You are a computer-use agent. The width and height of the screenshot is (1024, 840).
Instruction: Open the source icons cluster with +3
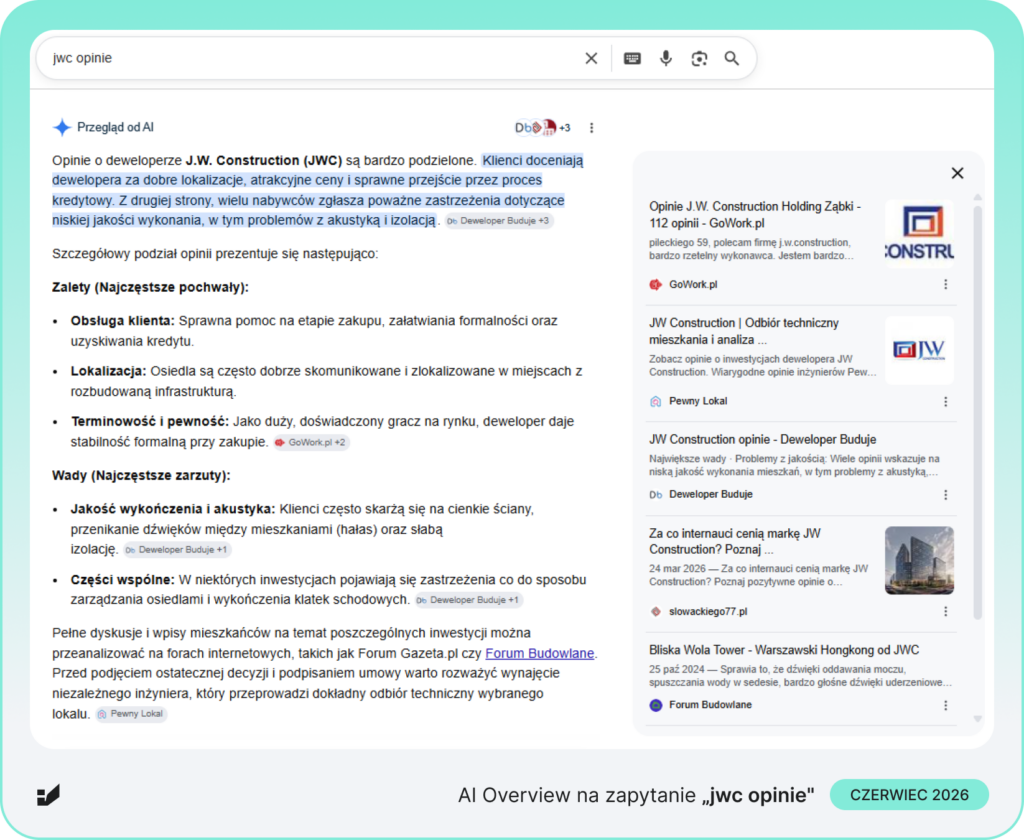tap(543, 127)
